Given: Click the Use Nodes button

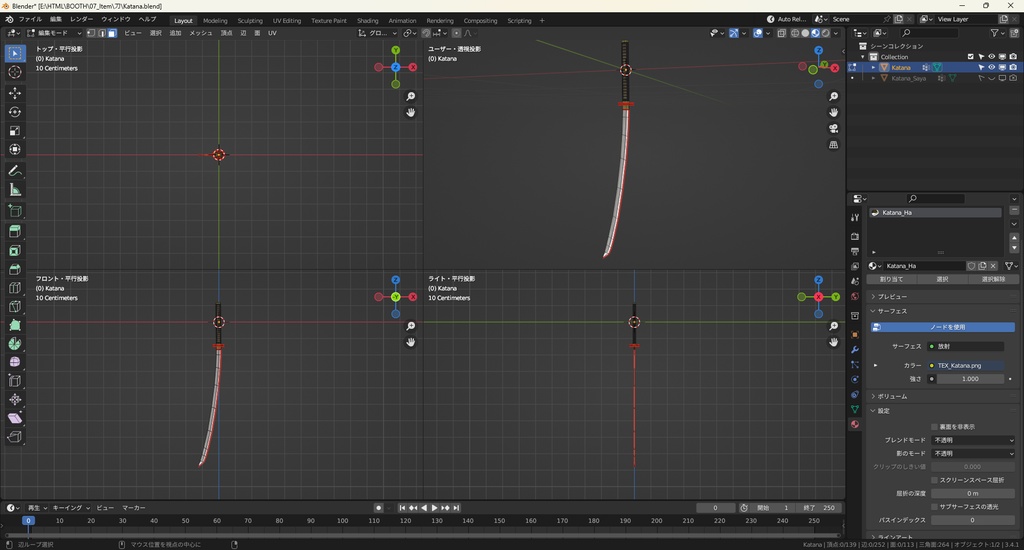Looking at the screenshot, I should [943, 327].
